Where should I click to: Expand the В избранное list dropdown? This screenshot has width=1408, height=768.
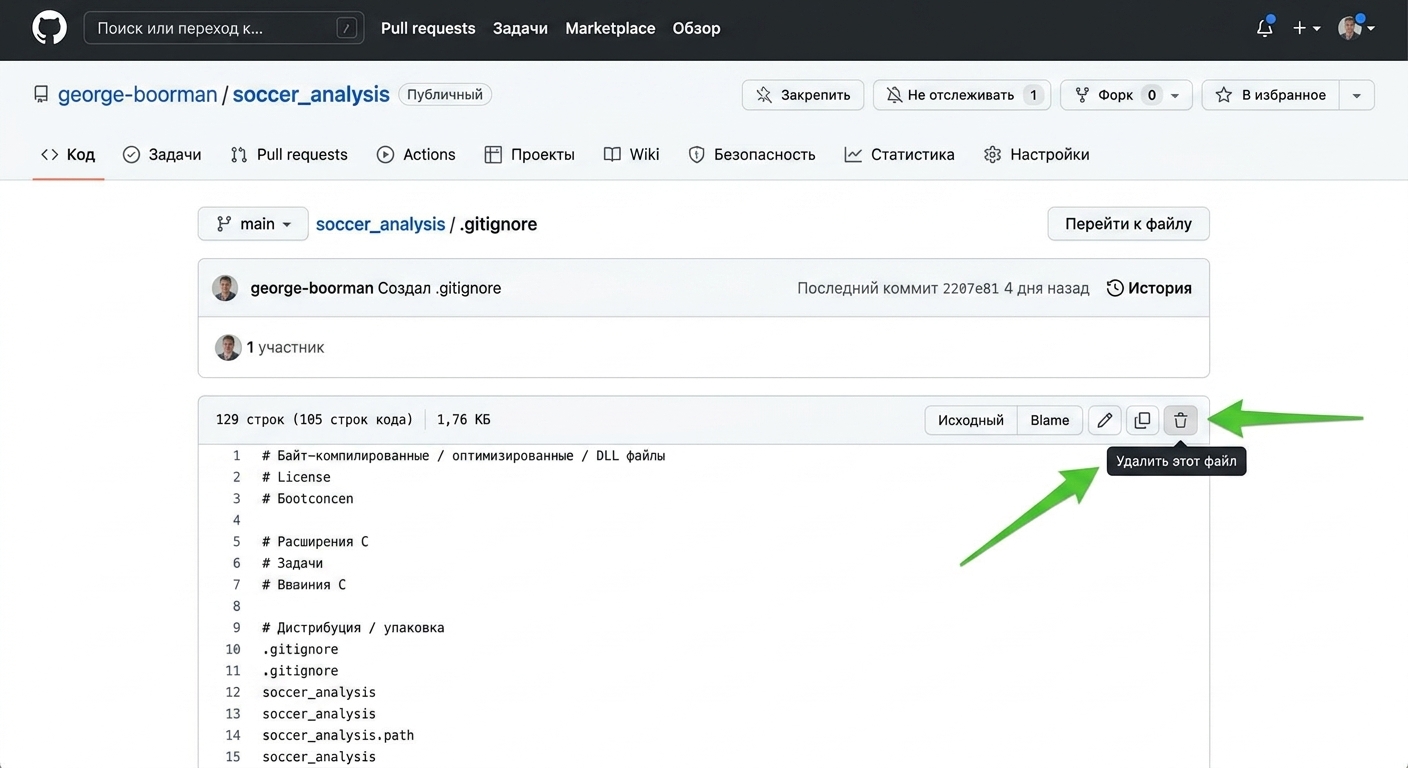(1357, 95)
